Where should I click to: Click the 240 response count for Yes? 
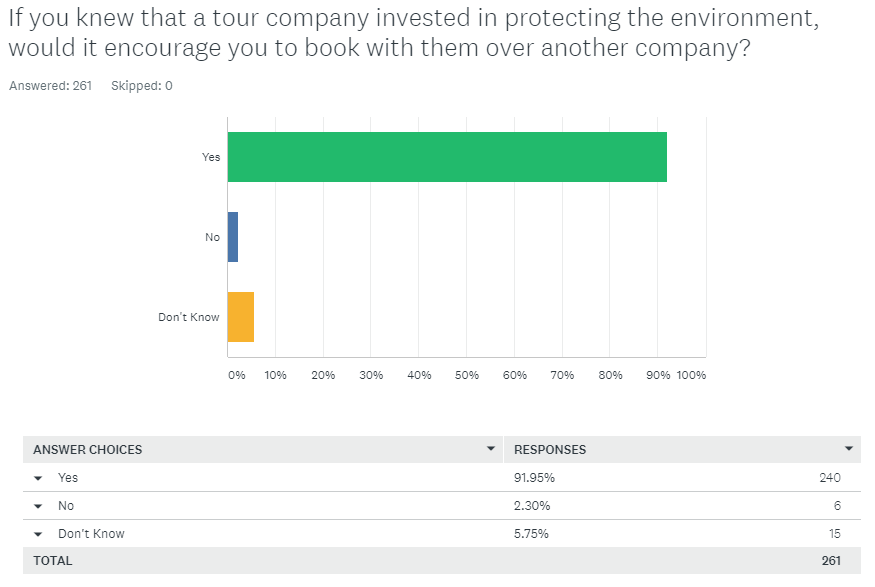[830, 478]
